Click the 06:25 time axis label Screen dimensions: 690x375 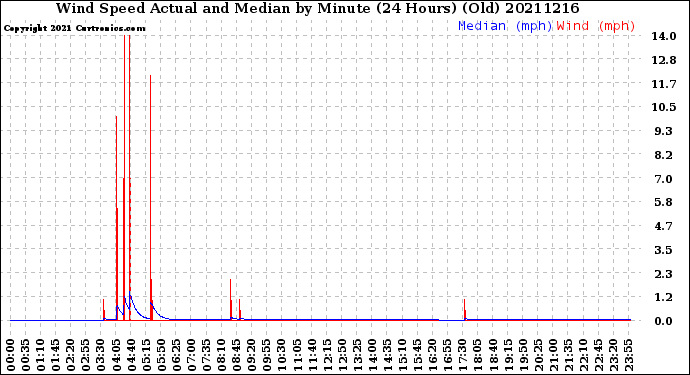176,354
